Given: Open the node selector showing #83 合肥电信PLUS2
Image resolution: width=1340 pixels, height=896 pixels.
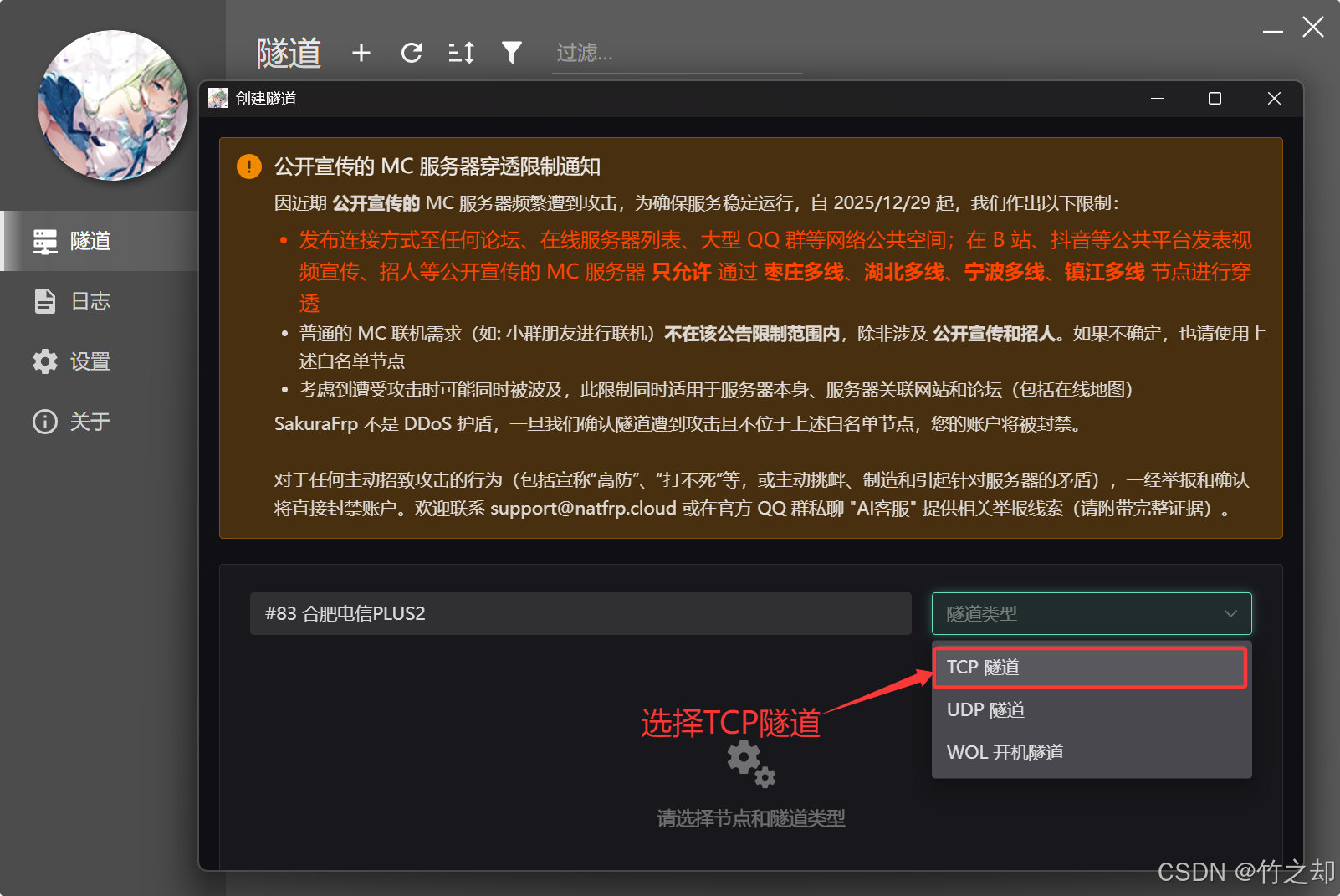Looking at the screenshot, I should [x=580, y=613].
